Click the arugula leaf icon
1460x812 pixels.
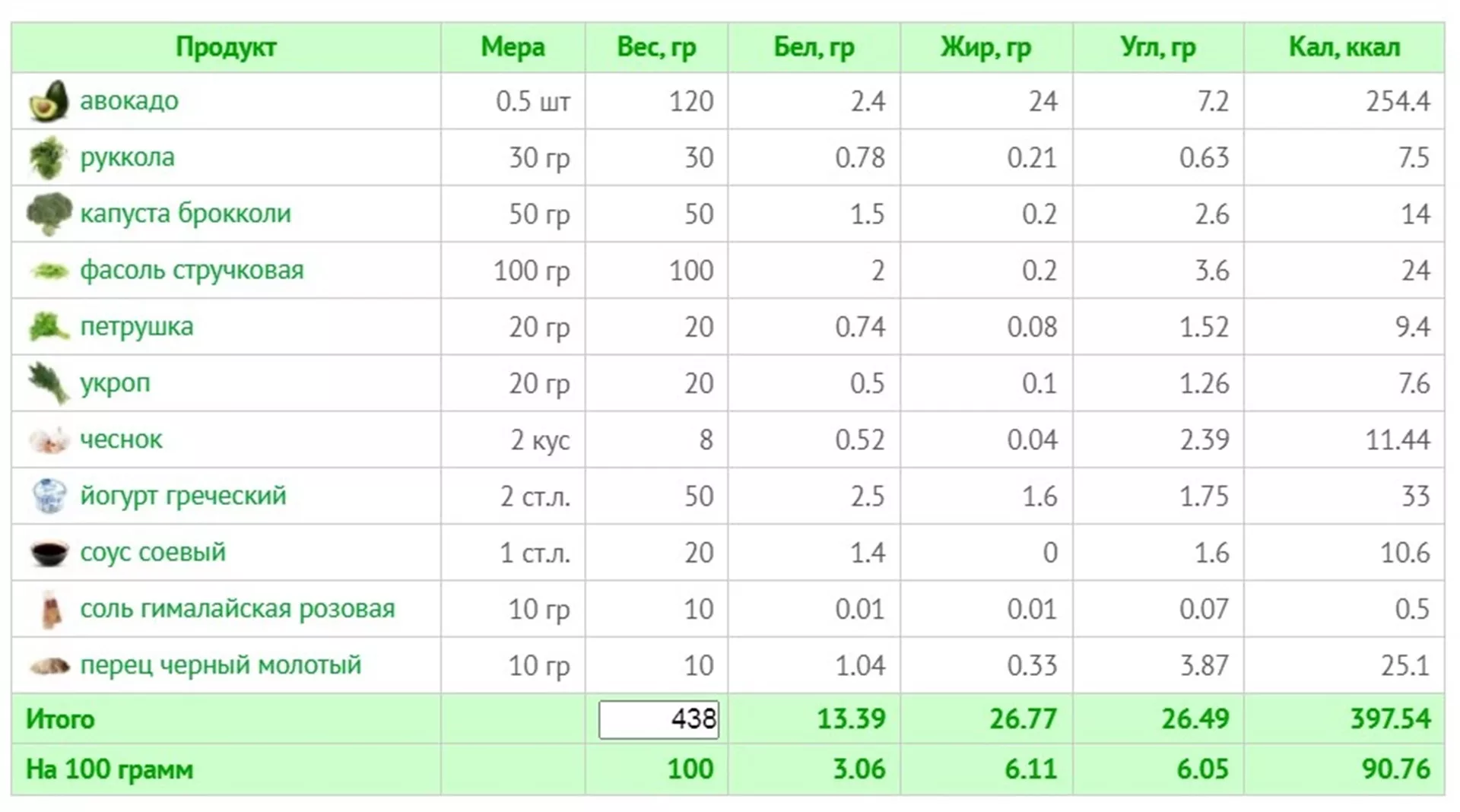coord(49,157)
